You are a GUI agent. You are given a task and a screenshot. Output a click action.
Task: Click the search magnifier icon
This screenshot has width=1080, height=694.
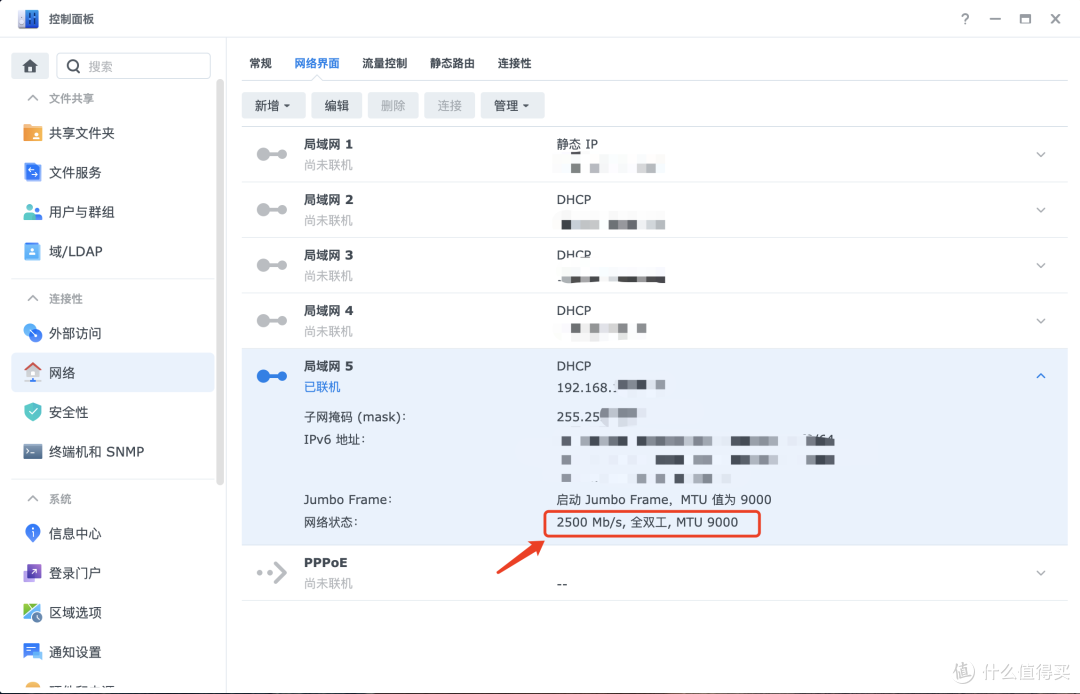coord(73,66)
